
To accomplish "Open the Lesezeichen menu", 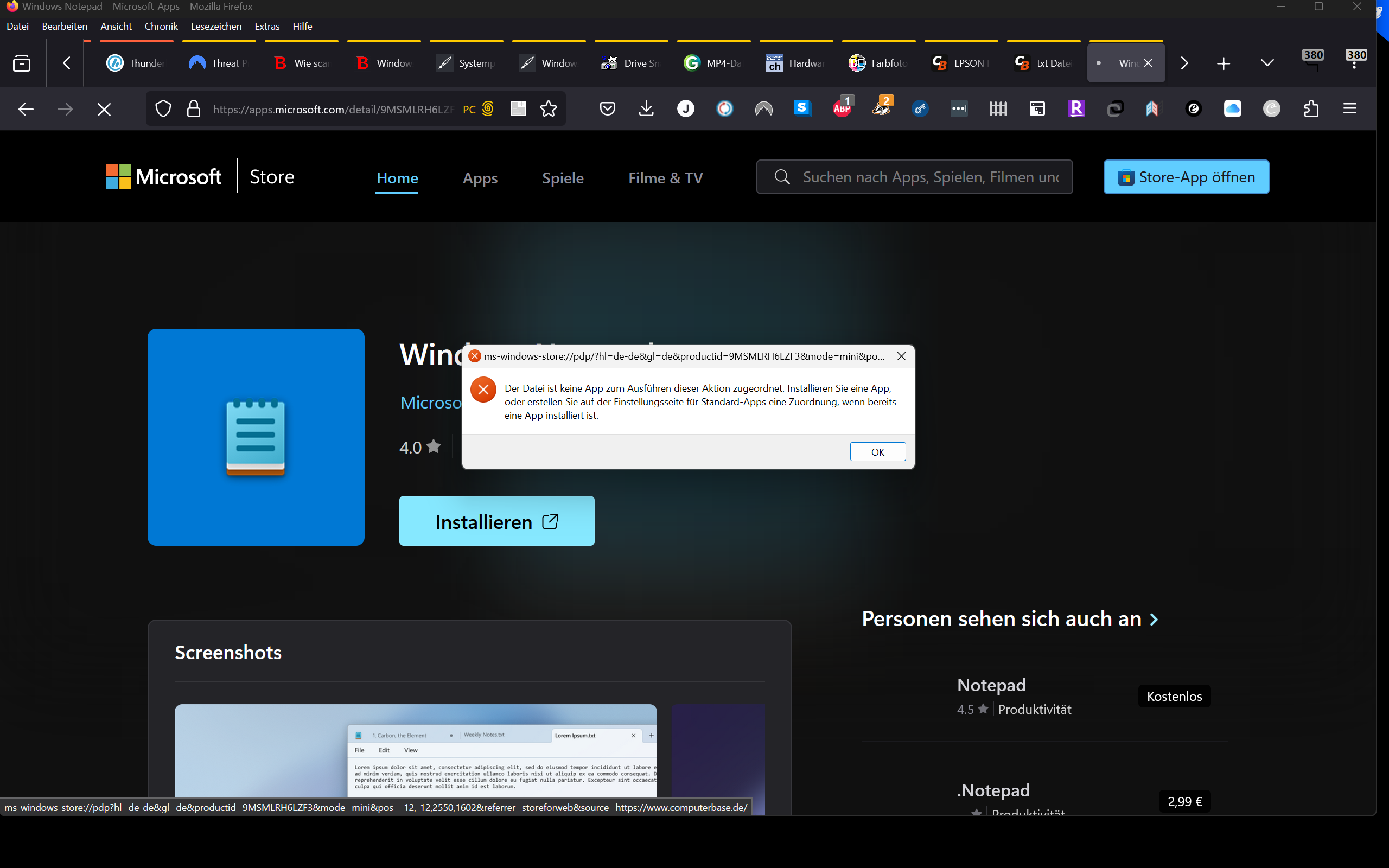I will [x=216, y=27].
